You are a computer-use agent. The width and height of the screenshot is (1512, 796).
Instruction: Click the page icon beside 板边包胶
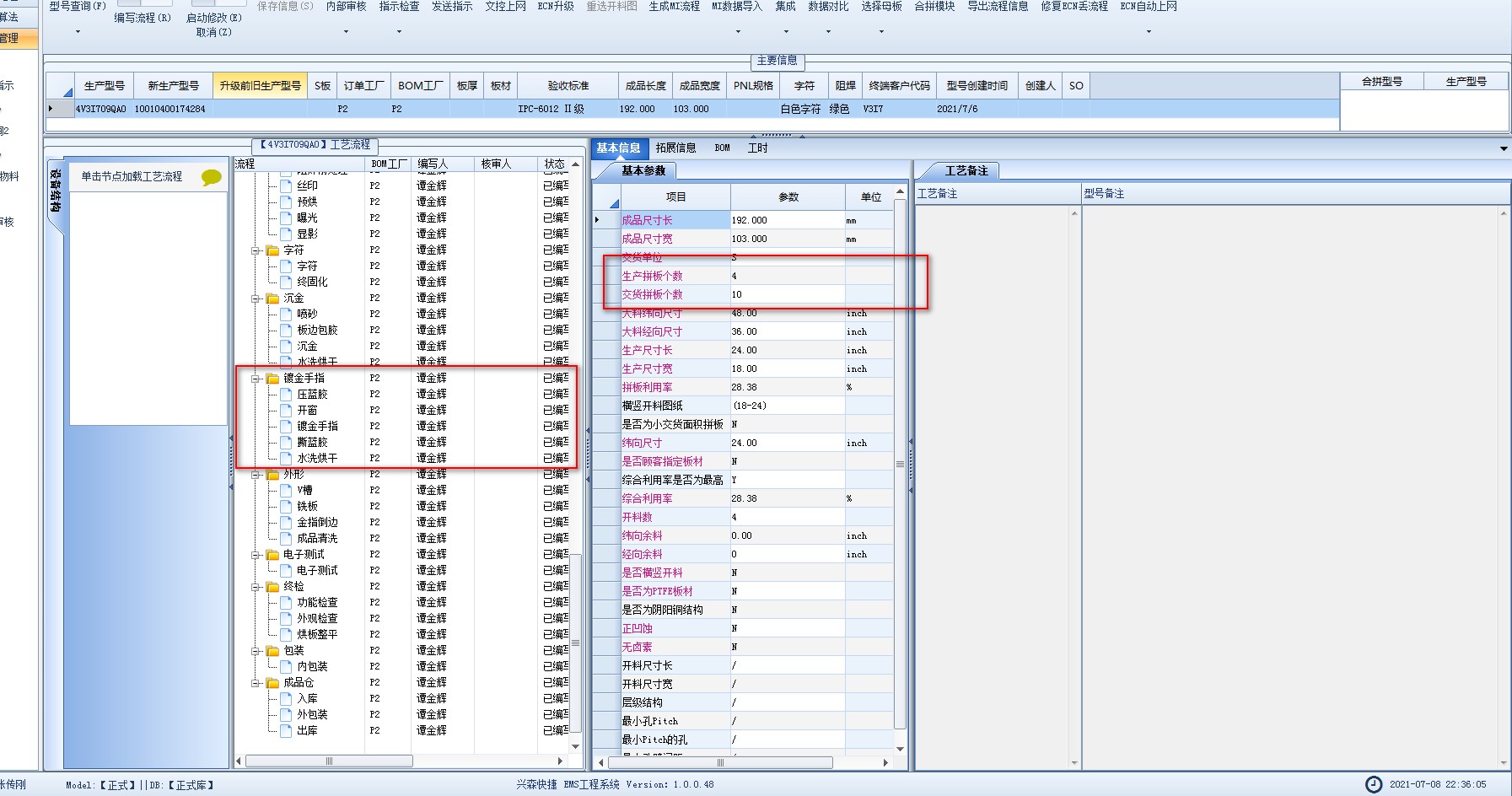tap(286, 330)
